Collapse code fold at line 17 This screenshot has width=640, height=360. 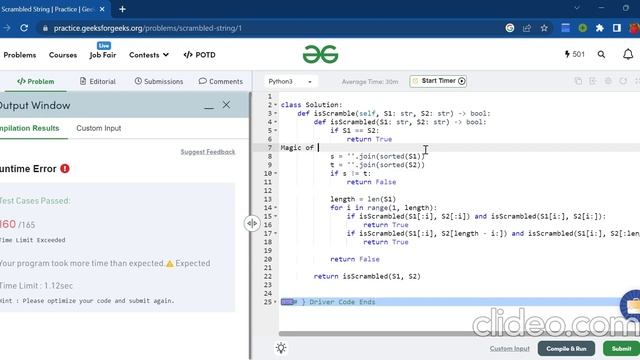(x=276, y=233)
